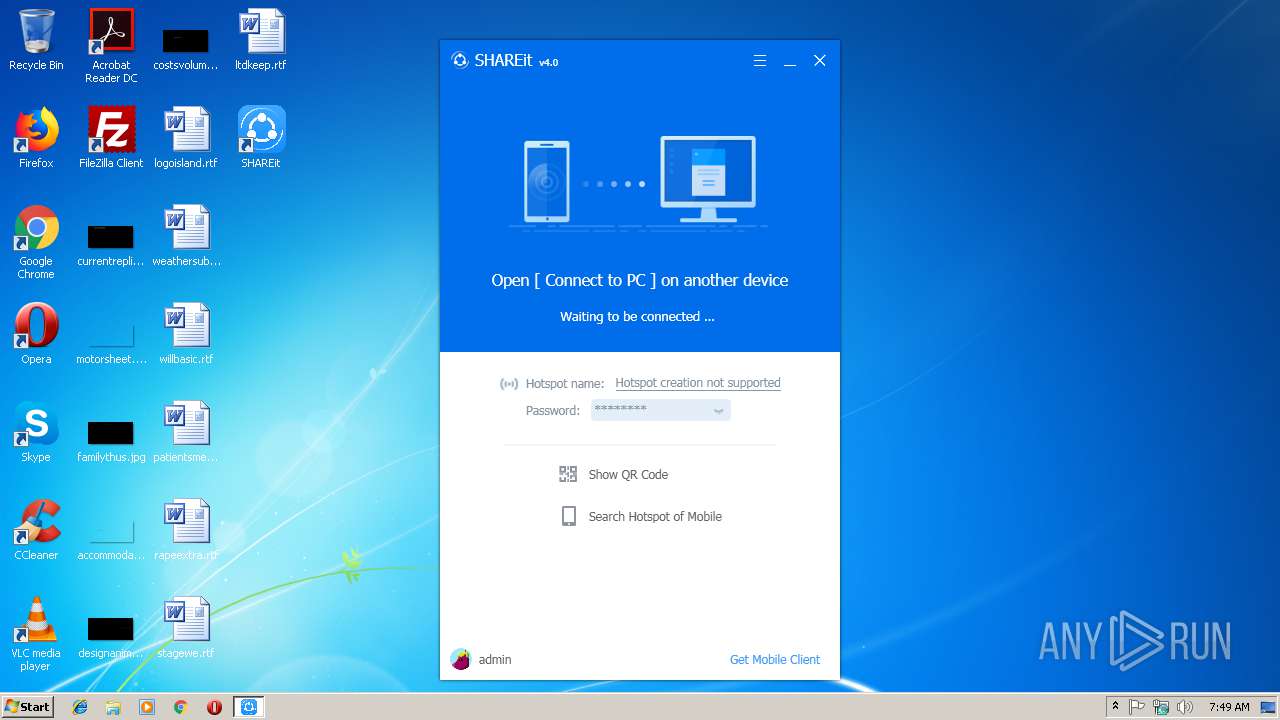Image resolution: width=1280 pixels, height=720 pixels.
Task: Click SHAREit taskbar button
Action: tap(249, 707)
